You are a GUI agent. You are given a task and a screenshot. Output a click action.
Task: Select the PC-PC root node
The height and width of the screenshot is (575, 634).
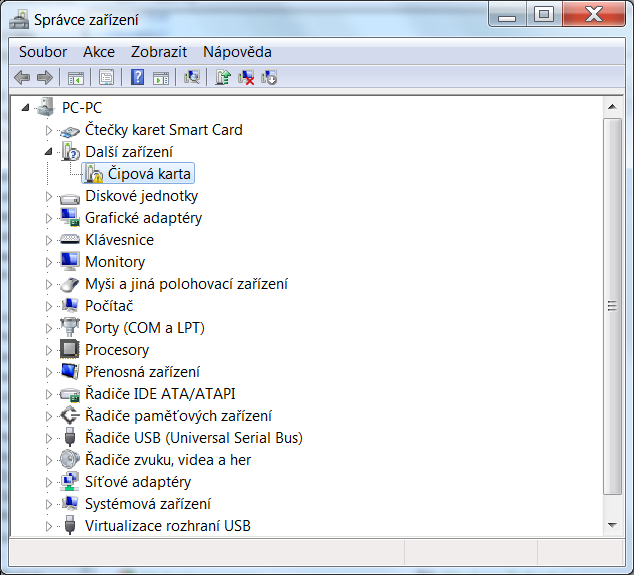pos(81,108)
